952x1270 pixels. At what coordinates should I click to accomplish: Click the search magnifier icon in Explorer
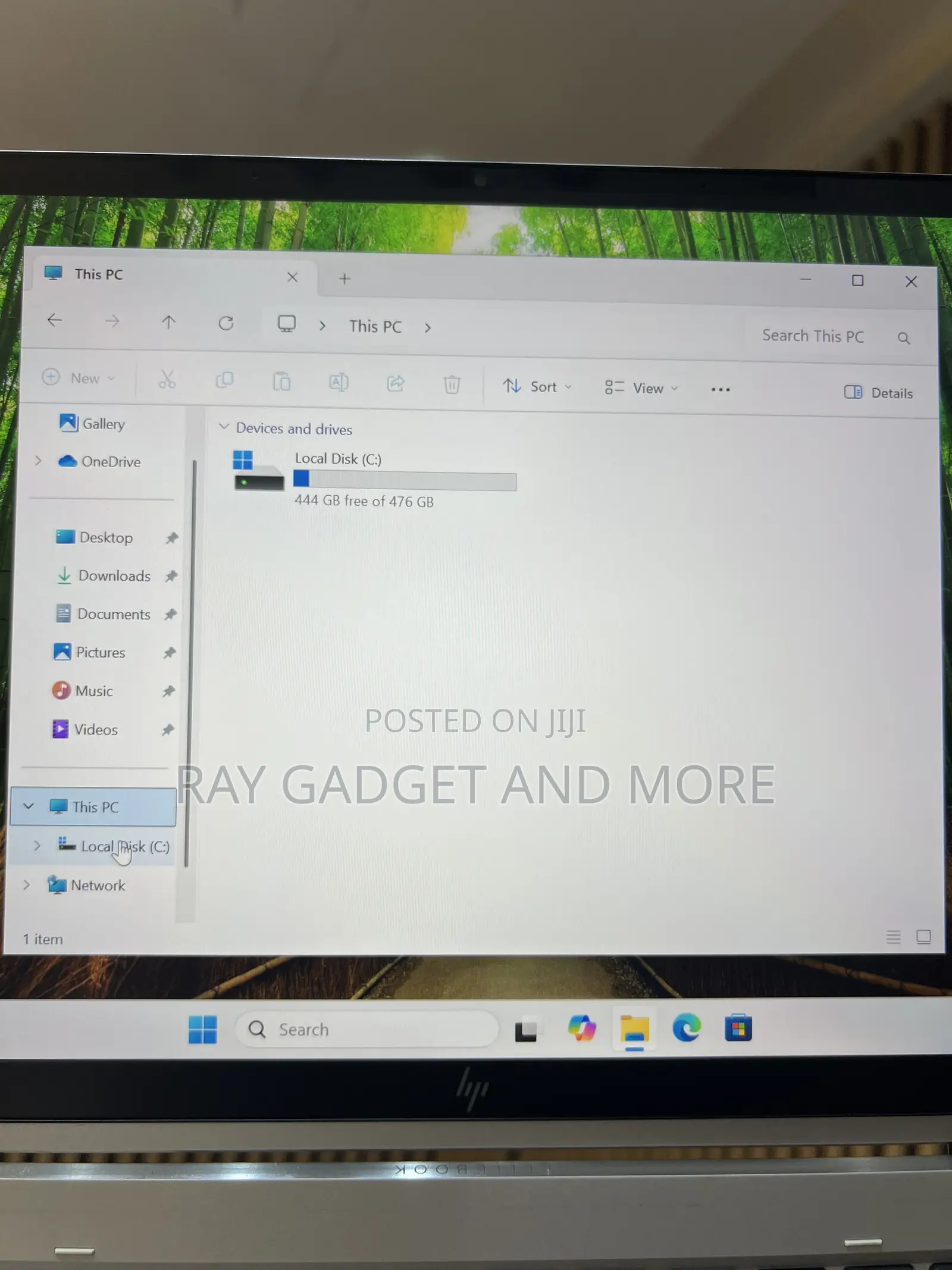903,339
